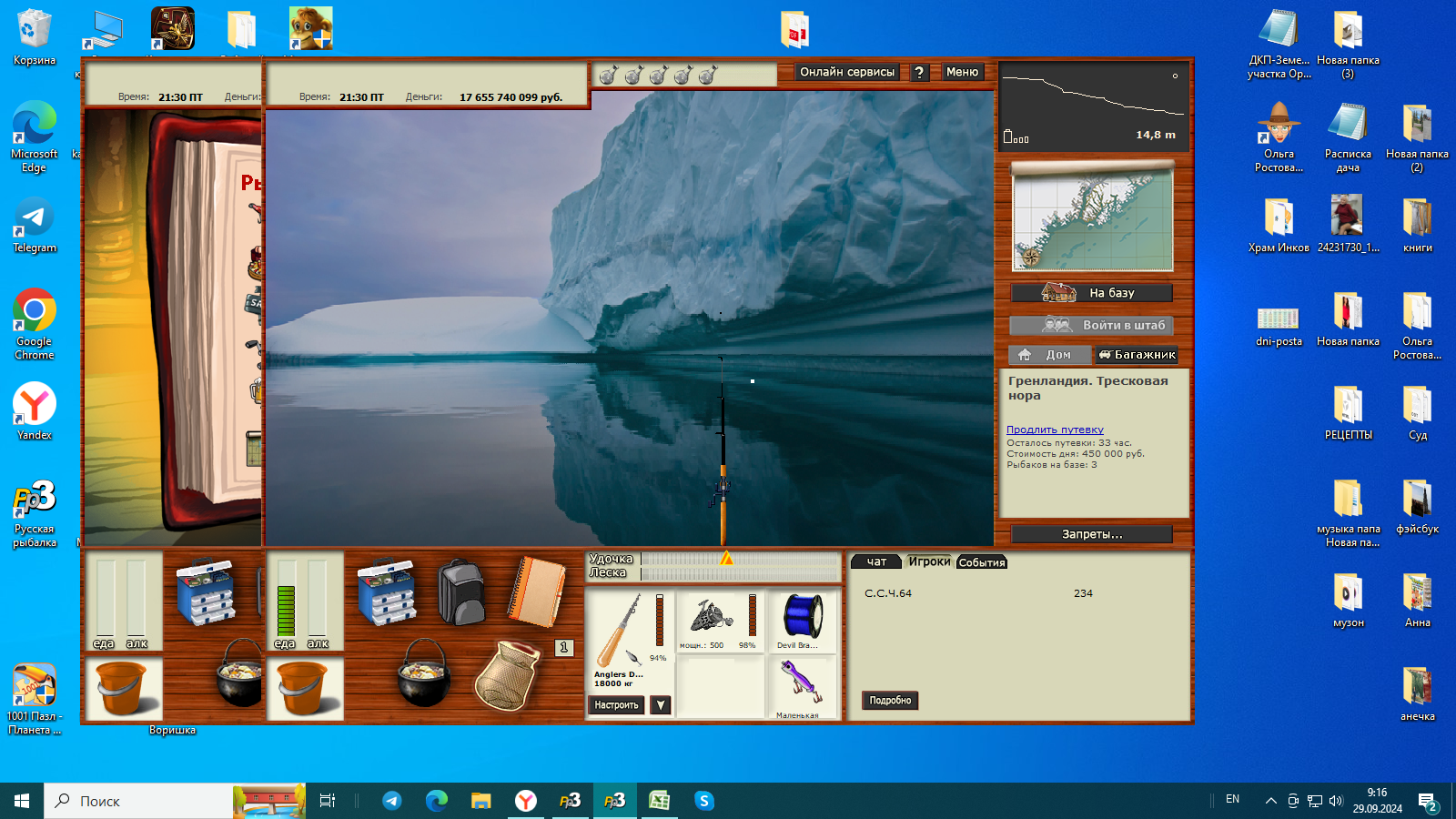Open the Greenland map thumbnail
The height and width of the screenshot is (819, 1456).
tap(1093, 218)
